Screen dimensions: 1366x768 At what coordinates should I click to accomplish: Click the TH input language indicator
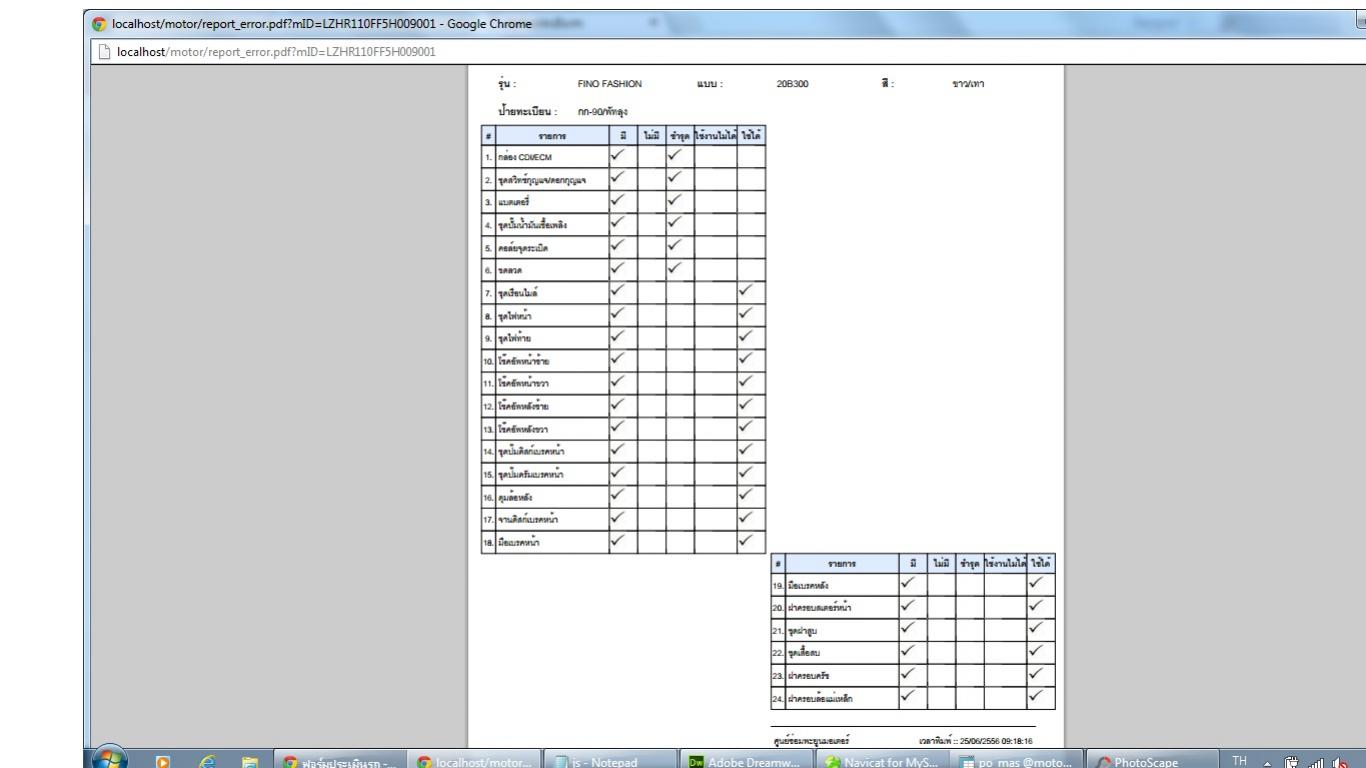[x=1240, y=762]
